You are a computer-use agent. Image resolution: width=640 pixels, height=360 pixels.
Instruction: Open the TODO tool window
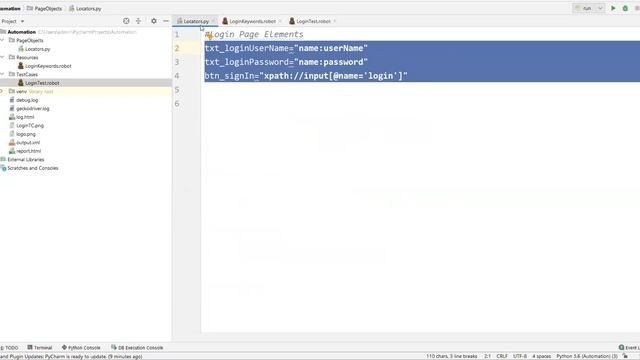pyautogui.click(x=10, y=348)
